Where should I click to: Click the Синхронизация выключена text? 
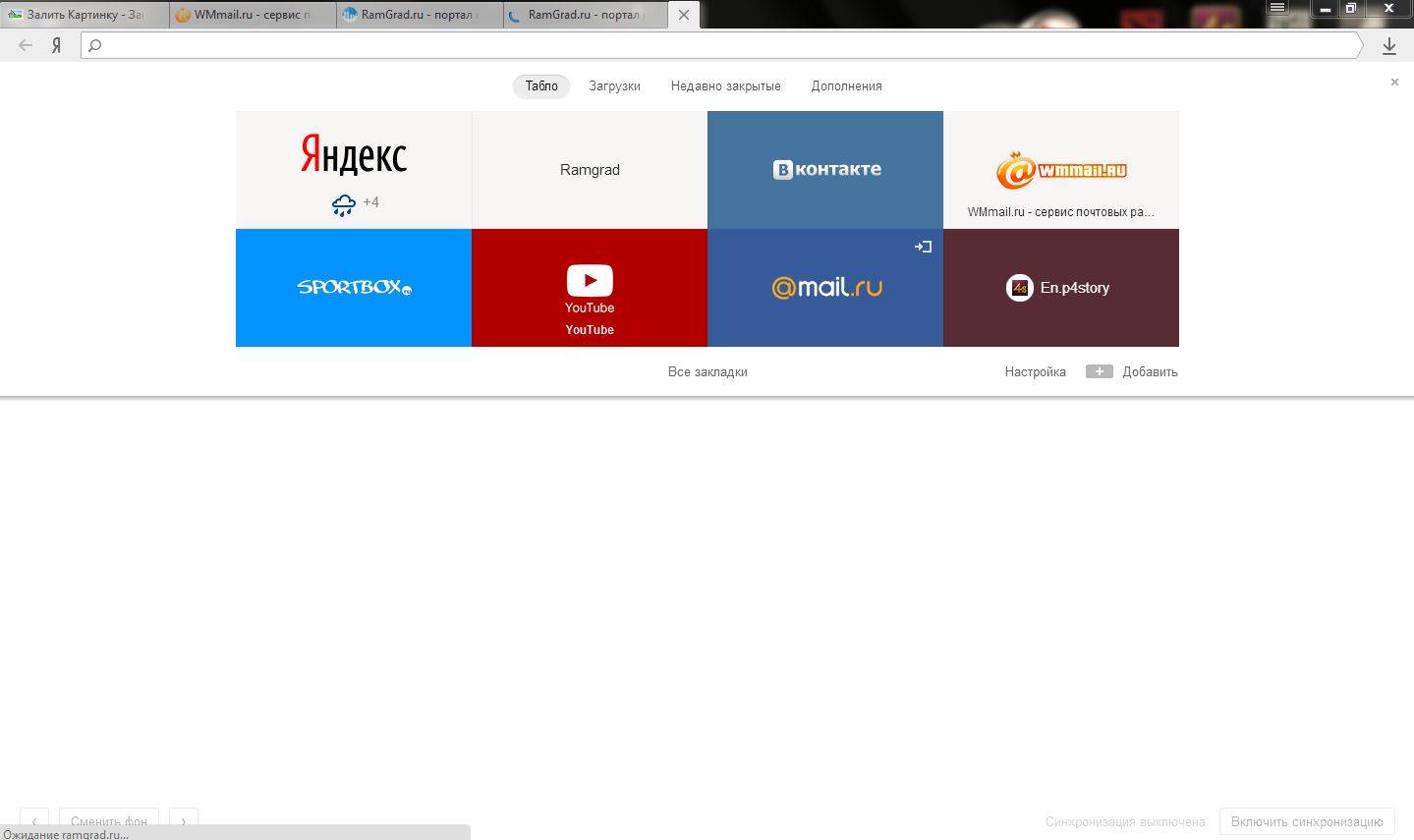[1125, 821]
